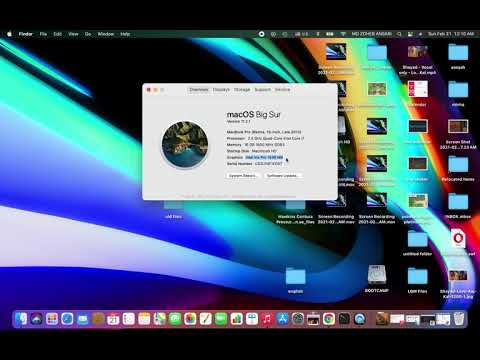Click the highlighted Graphics value text

pos(264,157)
